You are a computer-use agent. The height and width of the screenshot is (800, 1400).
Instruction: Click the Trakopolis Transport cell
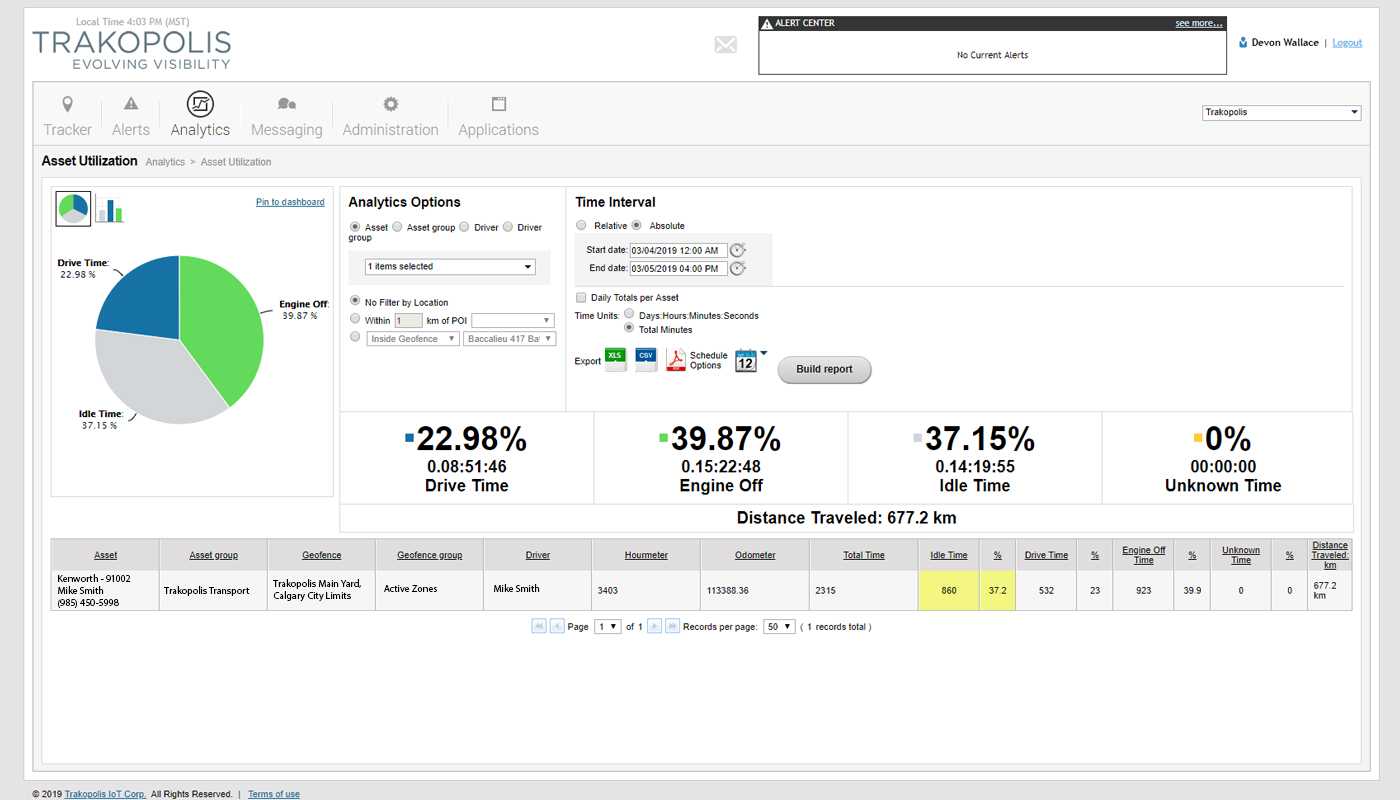click(x=213, y=590)
